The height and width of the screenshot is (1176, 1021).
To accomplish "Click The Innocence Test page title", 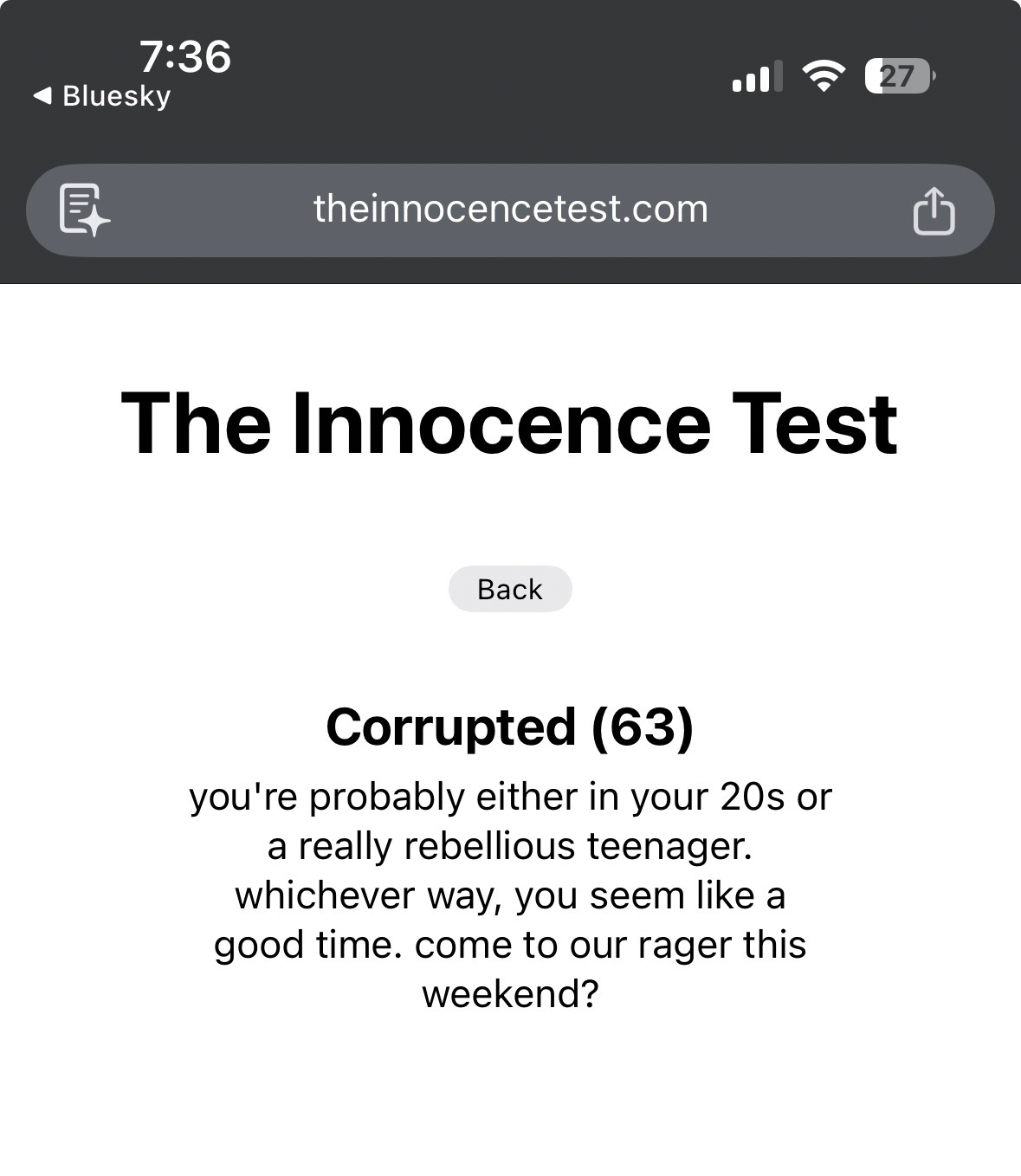I will coord(509,423).
